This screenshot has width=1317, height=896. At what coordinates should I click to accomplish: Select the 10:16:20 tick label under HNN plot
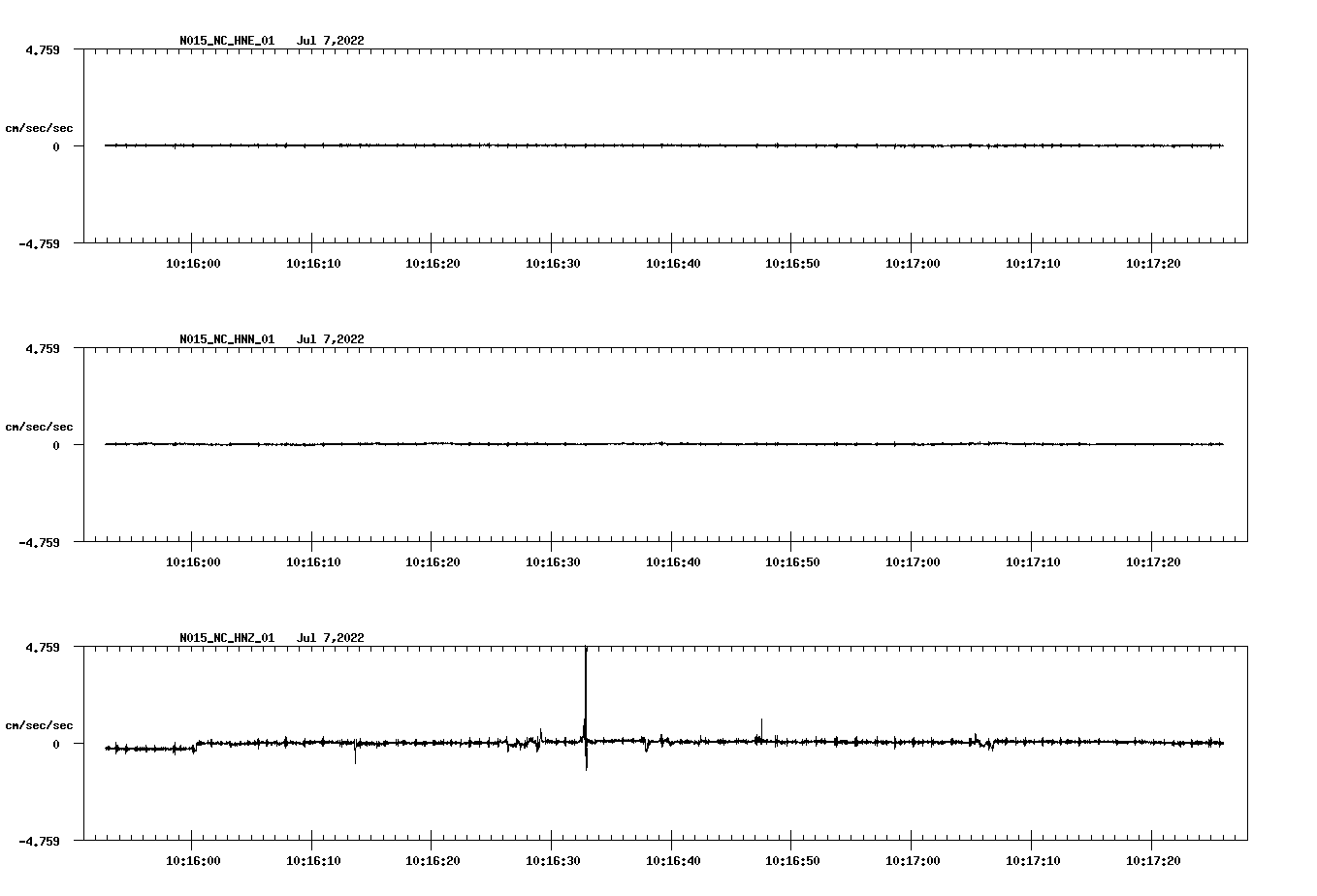432,562
